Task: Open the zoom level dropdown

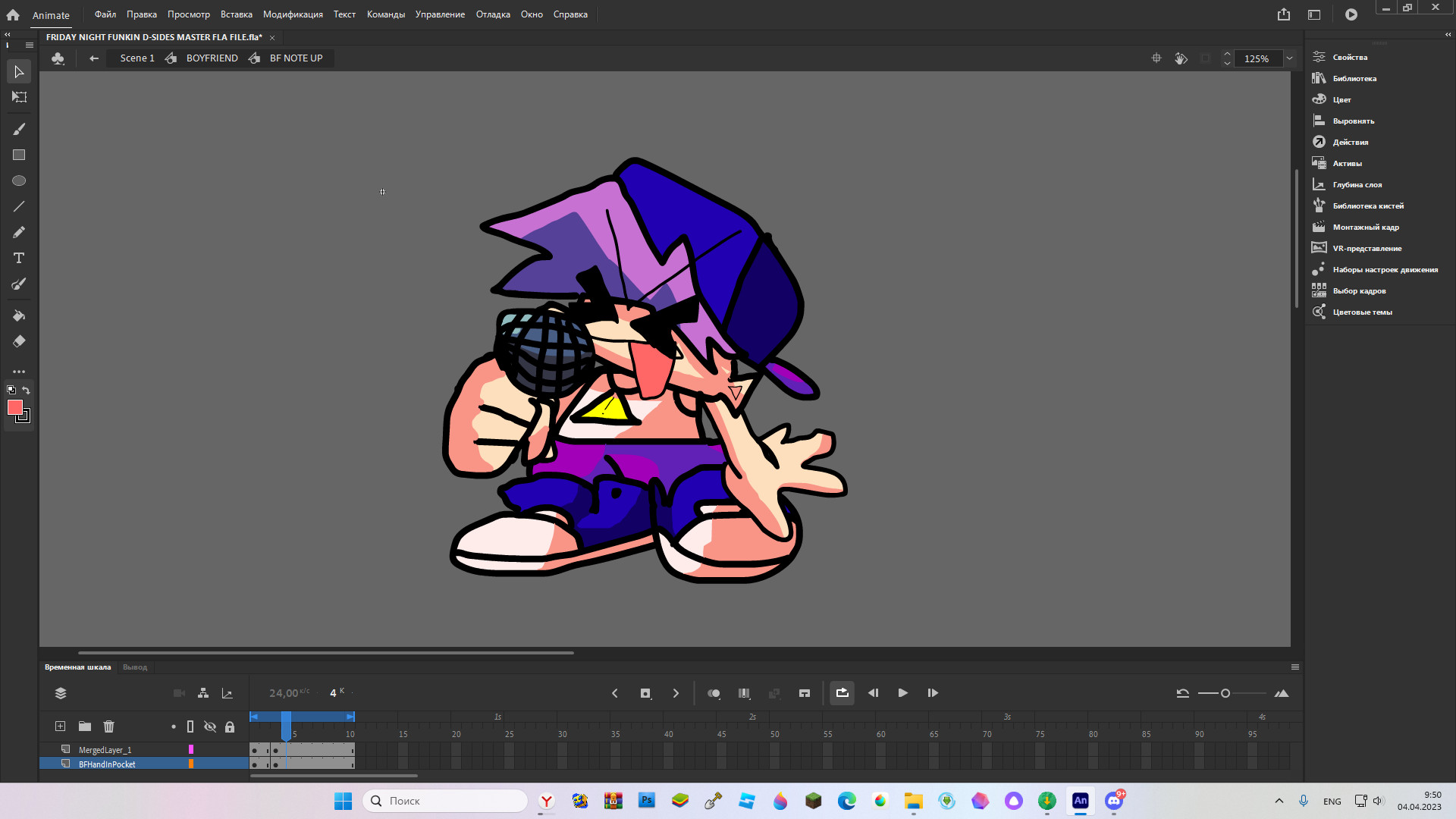Action: (1288, 58)
